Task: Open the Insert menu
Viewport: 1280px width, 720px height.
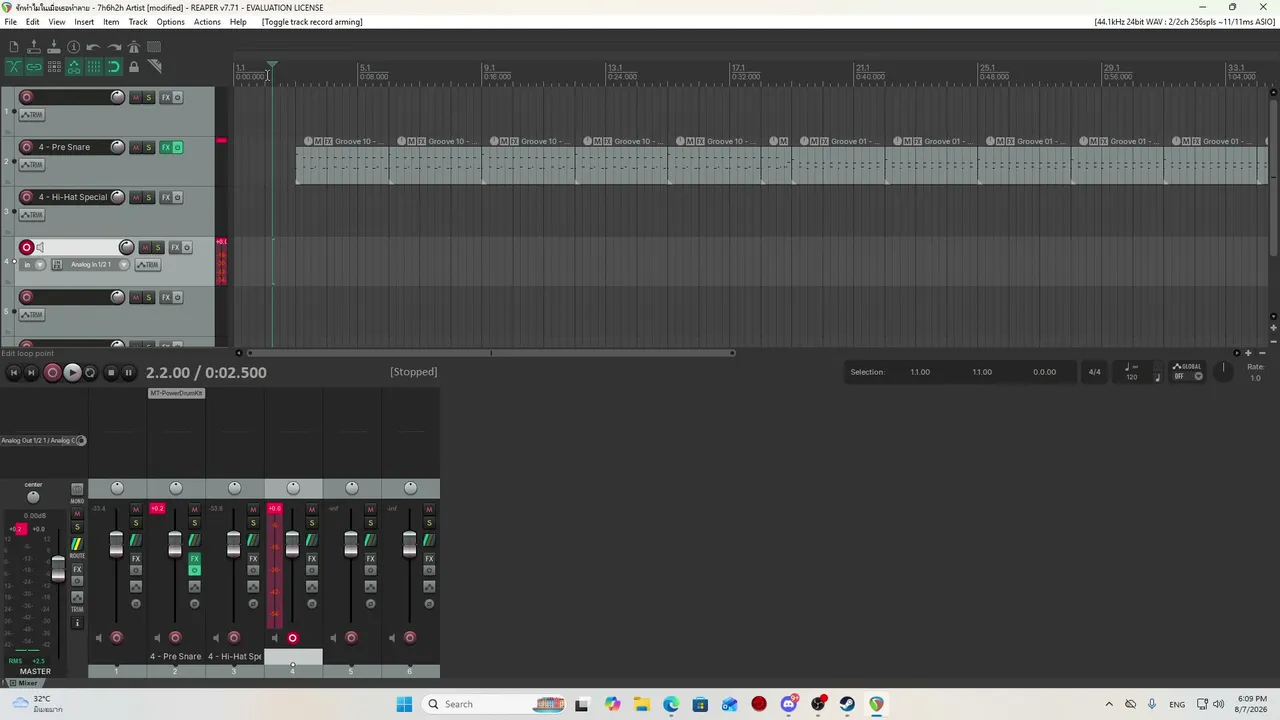Action: tap(84, 22)
